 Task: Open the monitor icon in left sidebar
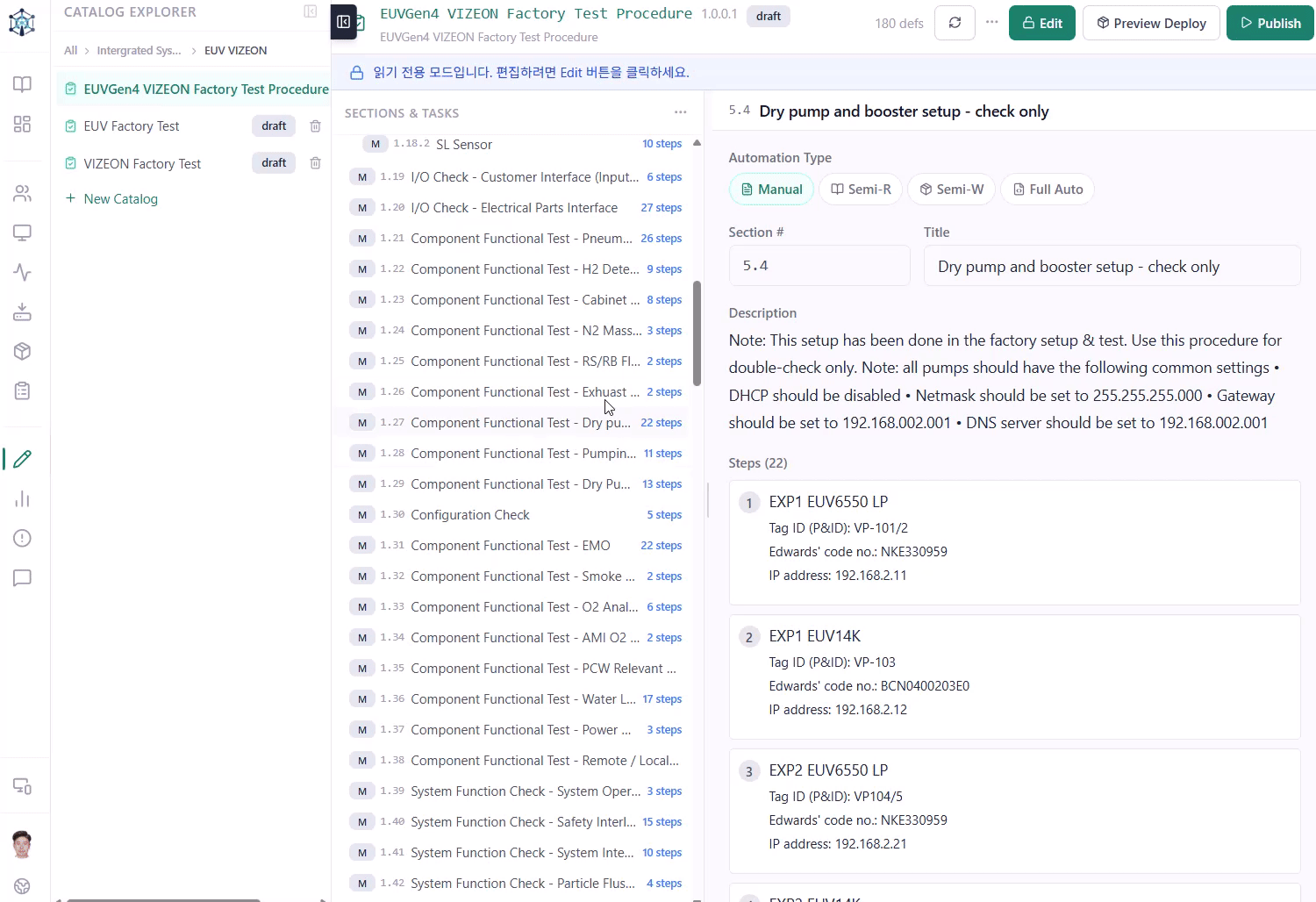click(x=23, y=233)
